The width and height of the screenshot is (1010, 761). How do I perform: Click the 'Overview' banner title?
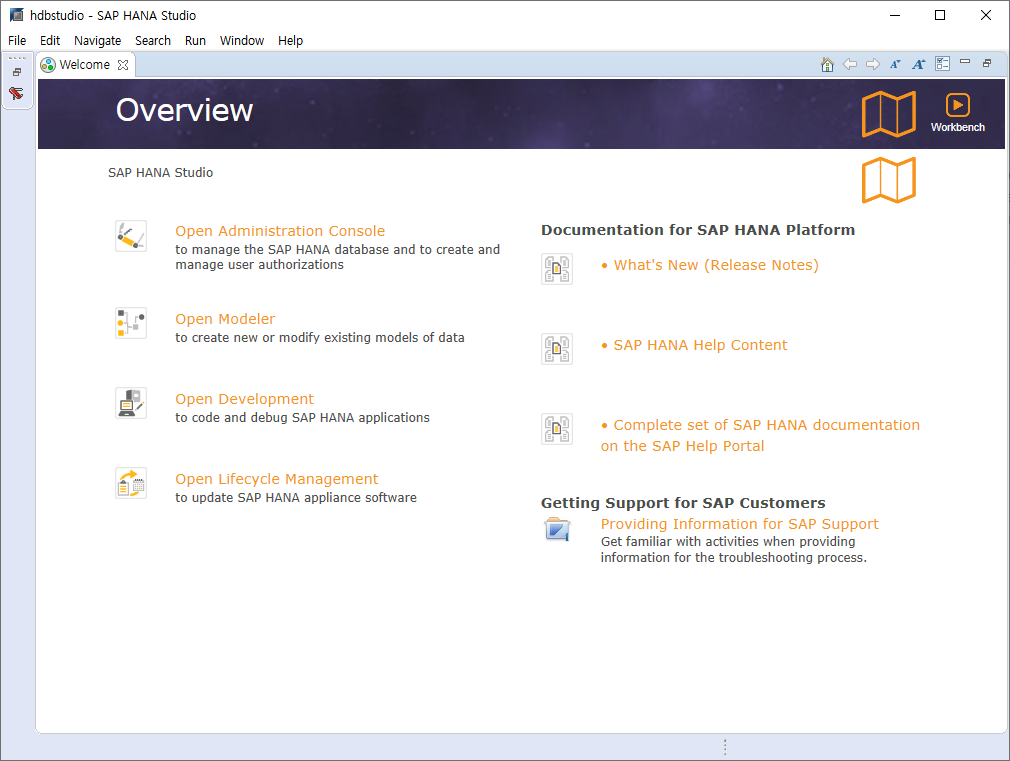(184, 110)
